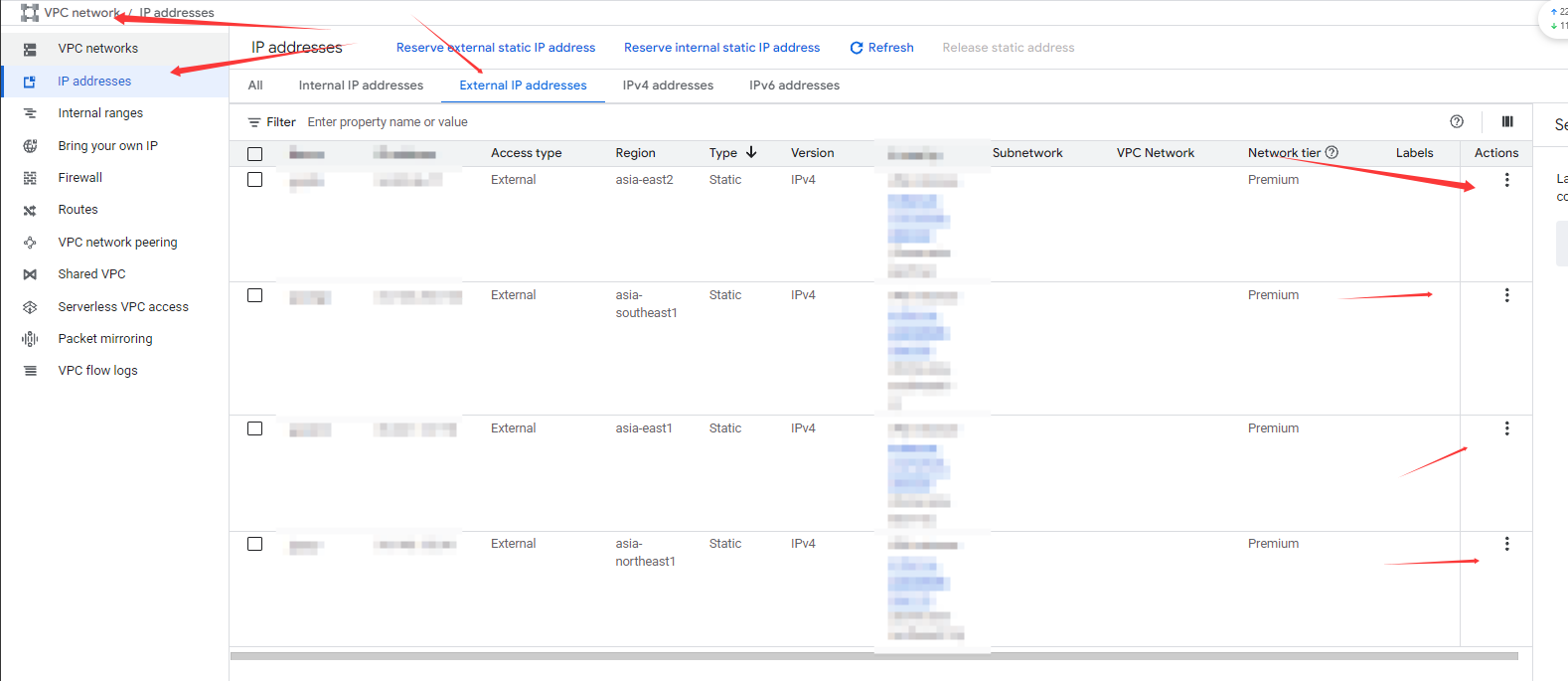Click the VPC network peering icon

(30, 243)
